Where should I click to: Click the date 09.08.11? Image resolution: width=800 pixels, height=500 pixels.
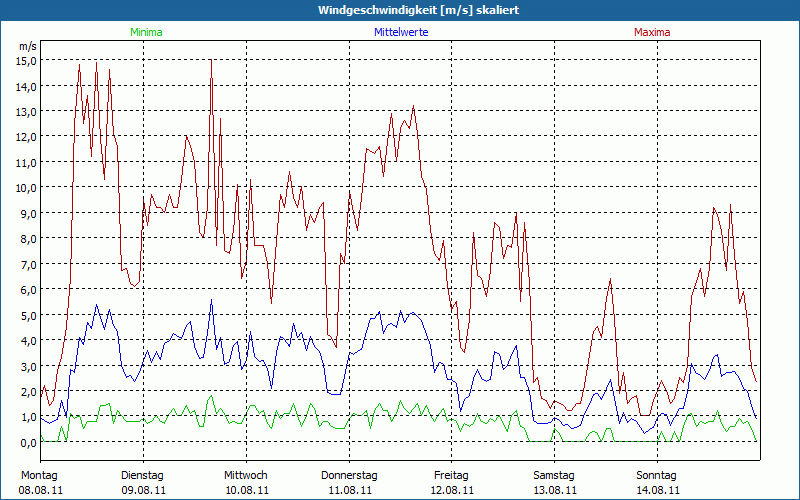(x=143, y=490)
